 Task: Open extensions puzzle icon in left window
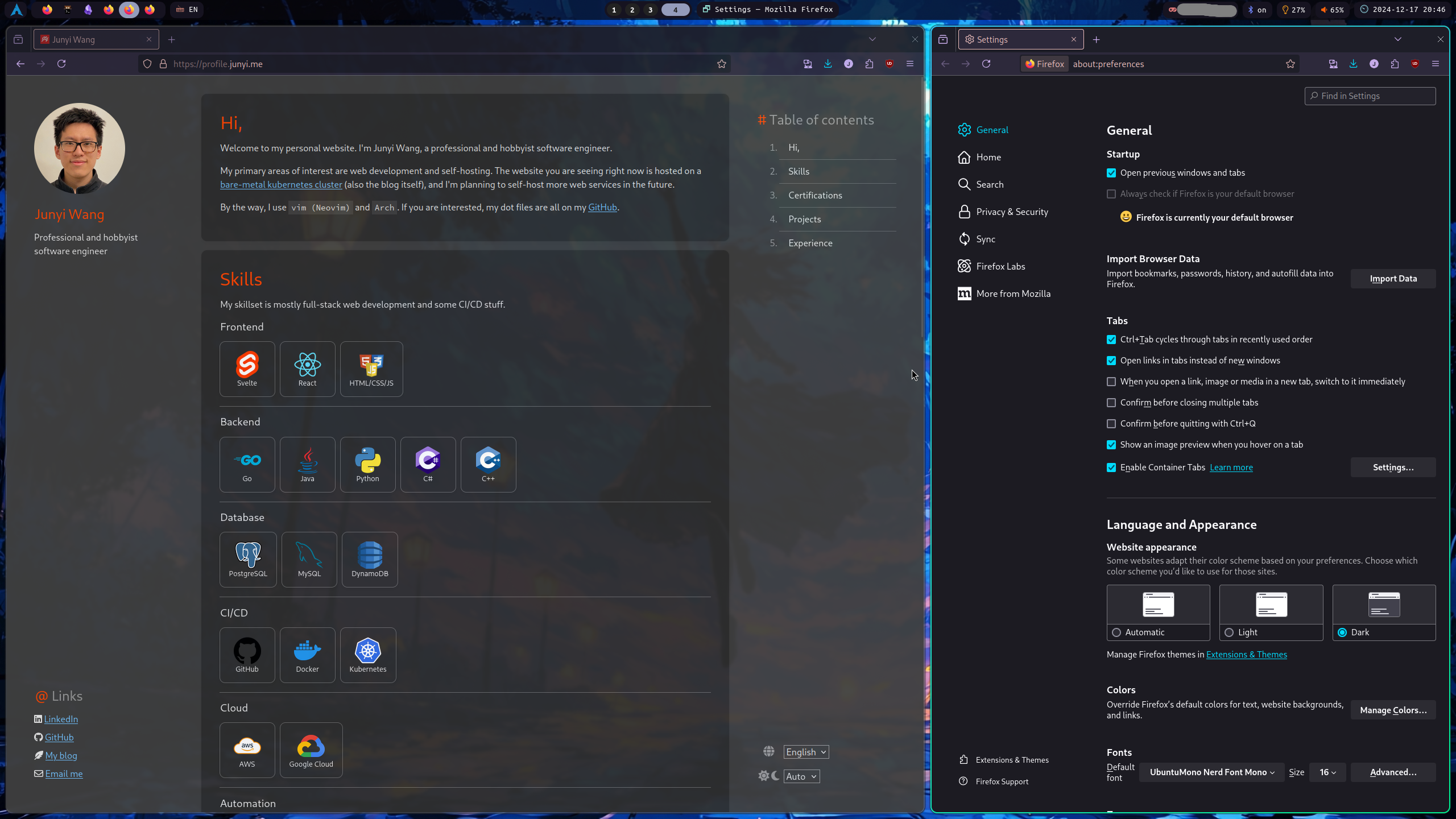(x=869, y=64)
